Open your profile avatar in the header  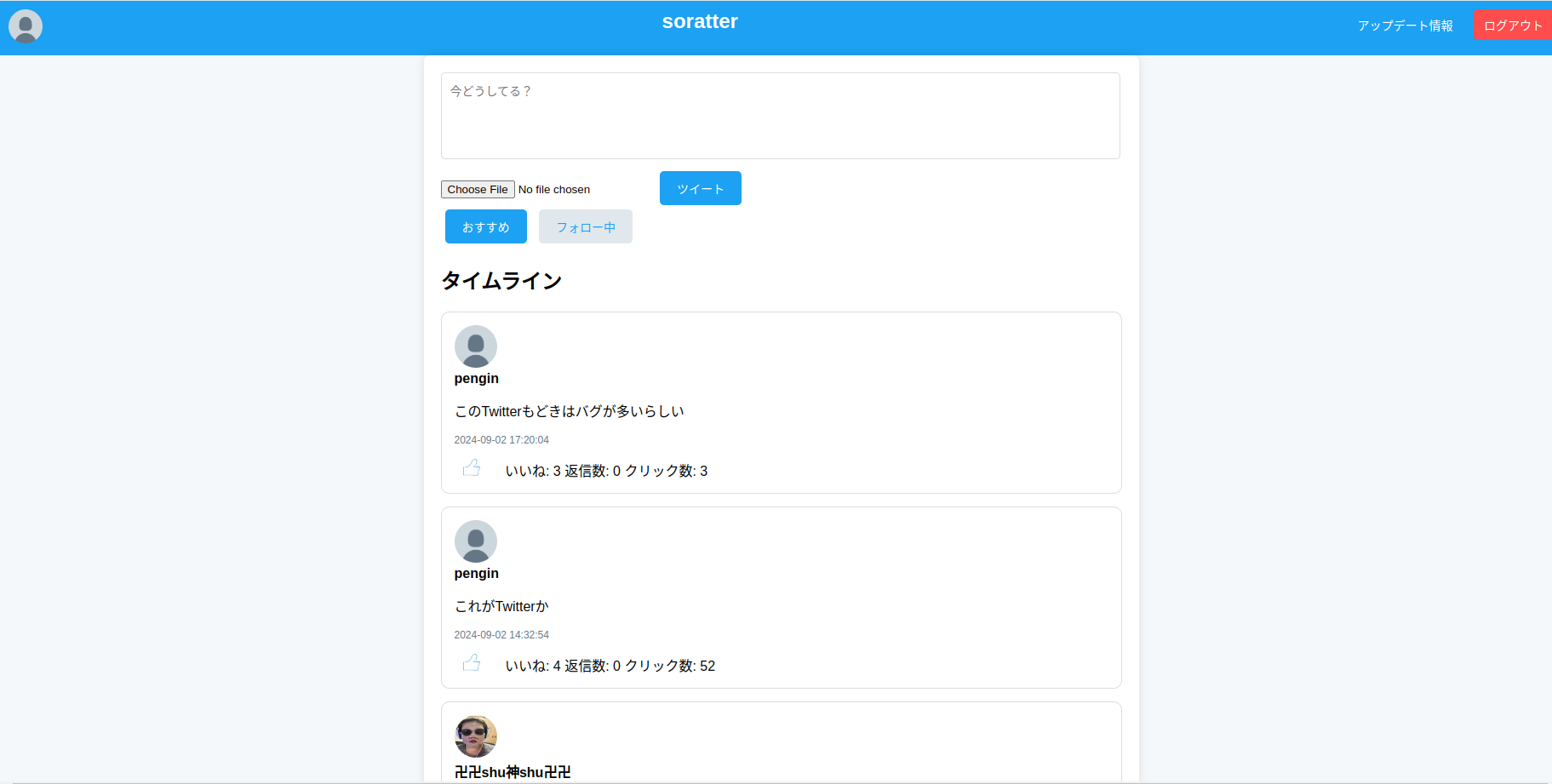coord(26,26)
